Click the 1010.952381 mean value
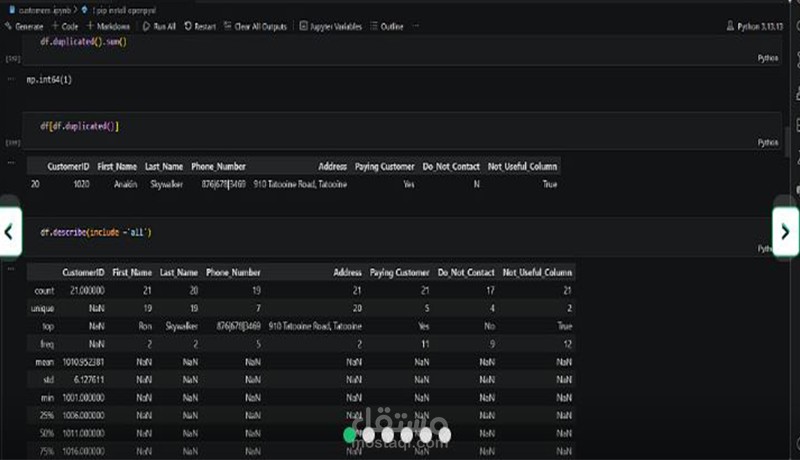The image size is (800, 460). click(x=83, y=362)
